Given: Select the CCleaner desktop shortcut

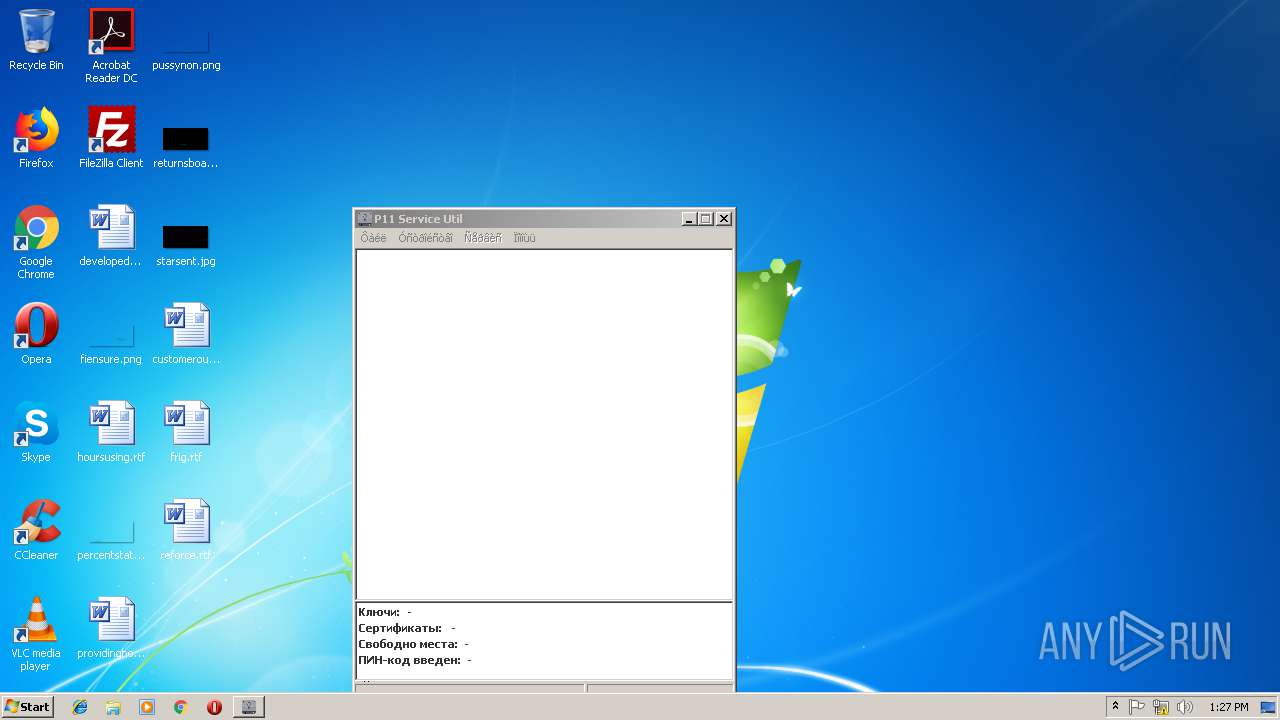Looking at the screenshot, I should point(36,531).
